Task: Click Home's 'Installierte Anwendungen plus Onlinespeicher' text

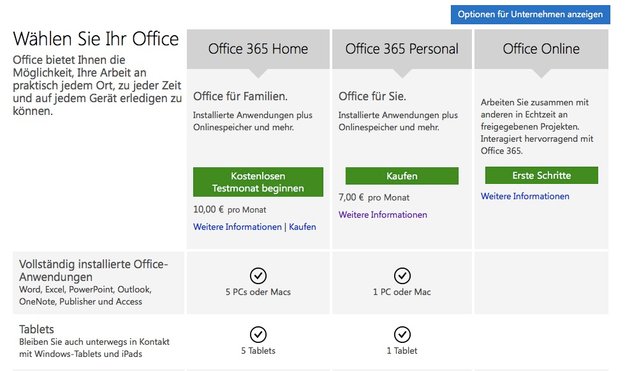Action: click(x=253, y=121)
